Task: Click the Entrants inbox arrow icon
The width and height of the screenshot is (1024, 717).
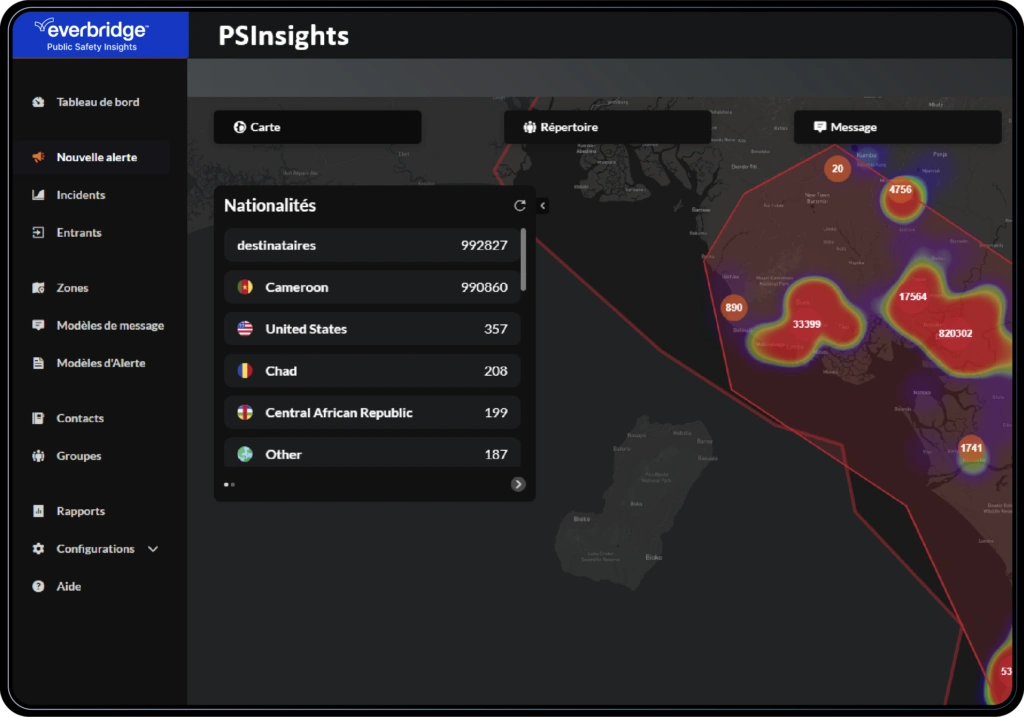Action: pos(39,232)
